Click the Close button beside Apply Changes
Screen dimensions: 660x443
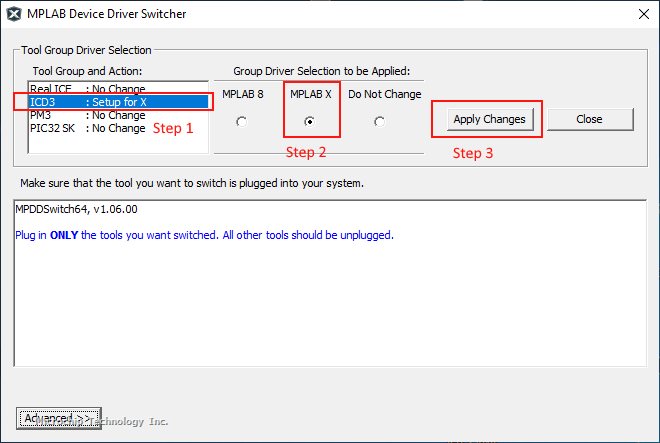pos(589,119)
